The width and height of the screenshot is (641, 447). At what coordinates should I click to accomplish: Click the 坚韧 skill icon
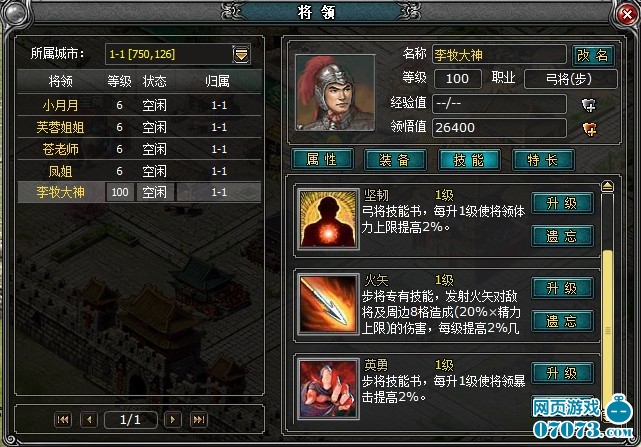(x=328, y=219)
